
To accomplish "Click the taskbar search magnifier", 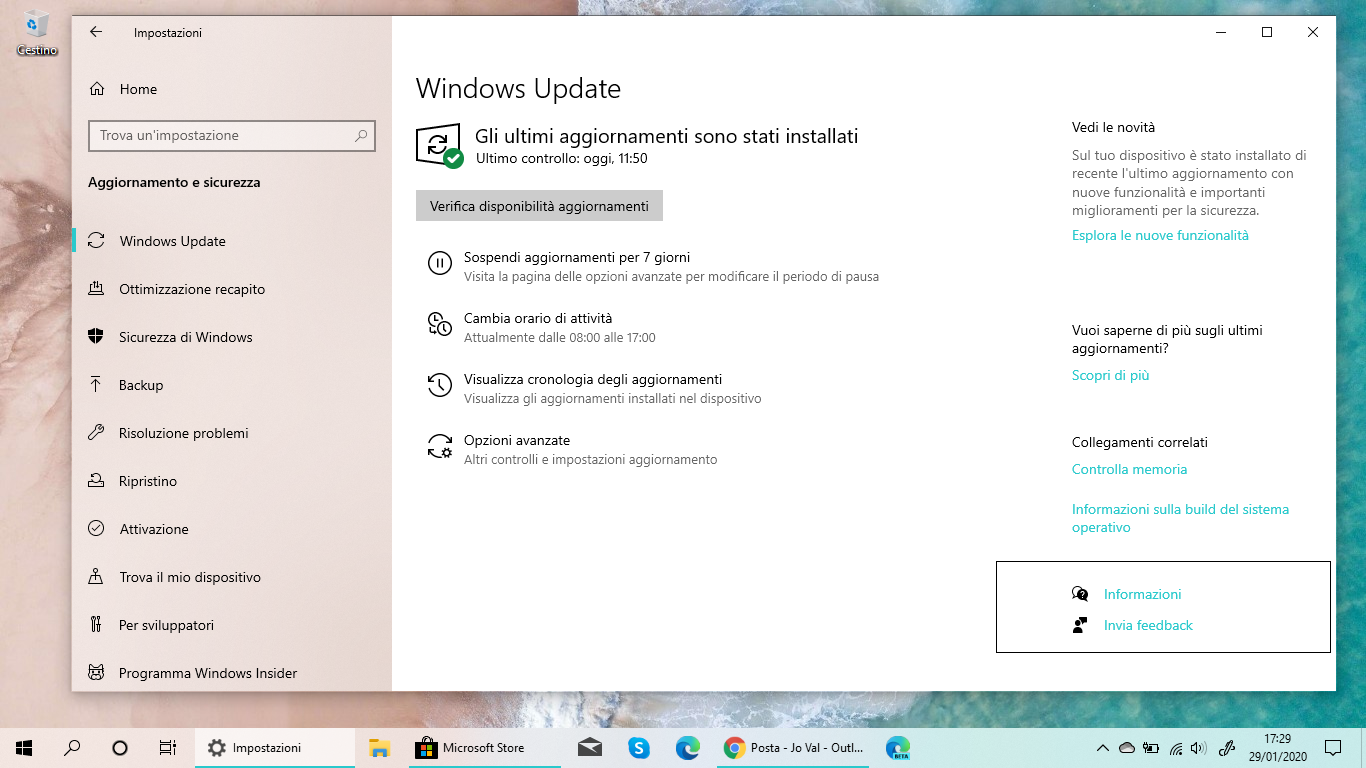I will (72, 747).
